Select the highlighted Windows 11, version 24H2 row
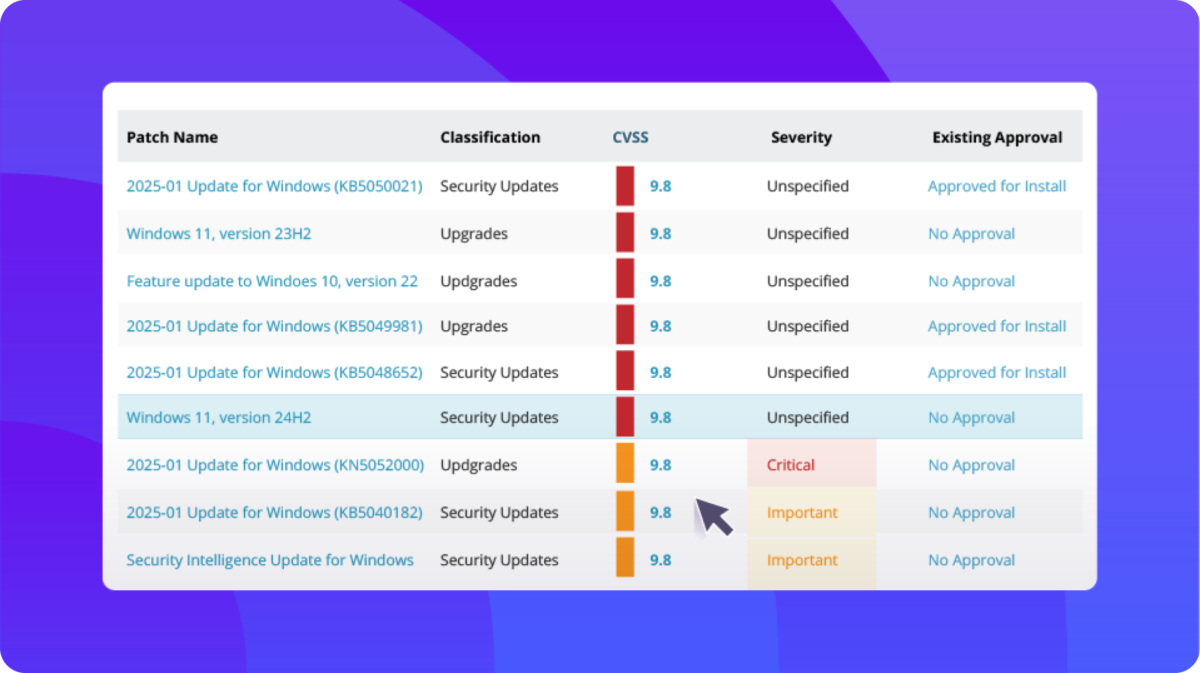1200x673 pixels. (218, 417)
